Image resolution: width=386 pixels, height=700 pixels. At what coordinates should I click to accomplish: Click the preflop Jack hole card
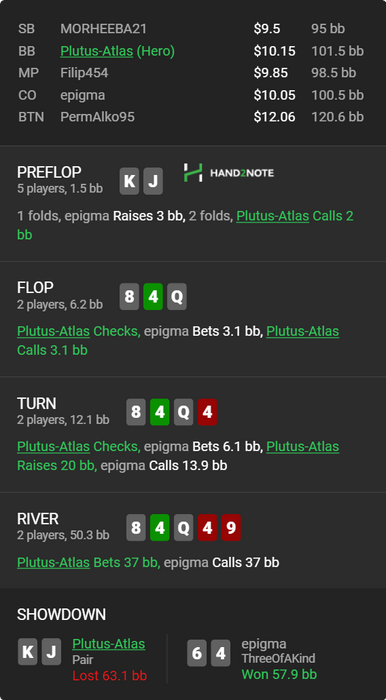(153, 181)
